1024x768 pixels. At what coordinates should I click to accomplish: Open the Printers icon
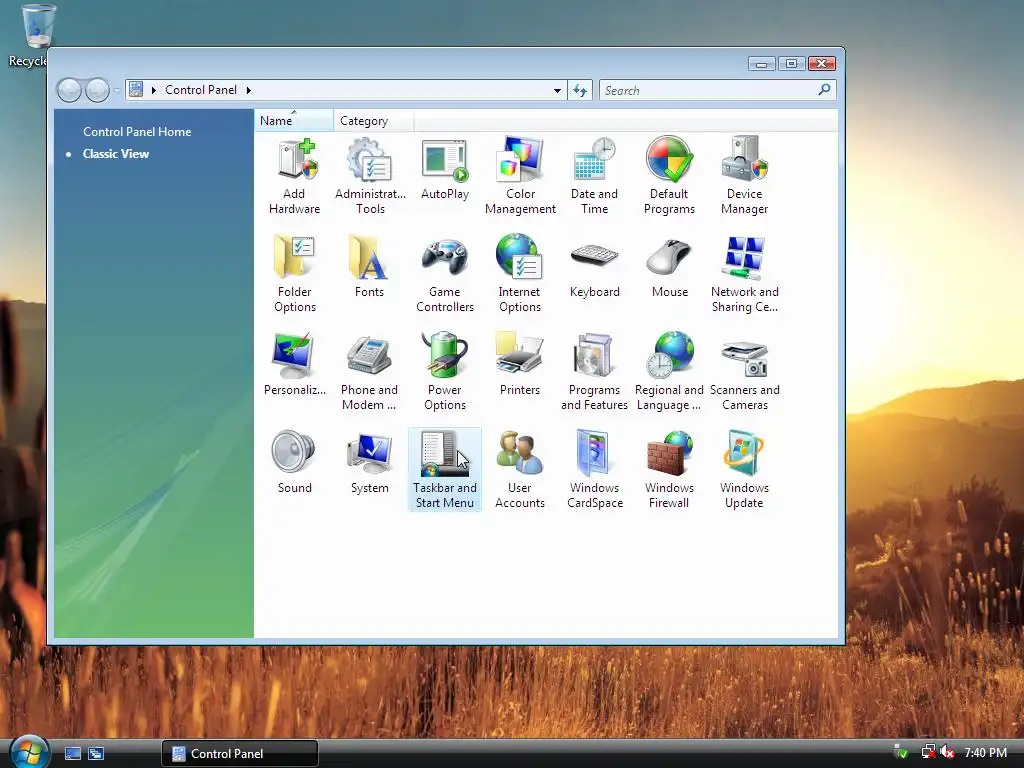[520, 365]
